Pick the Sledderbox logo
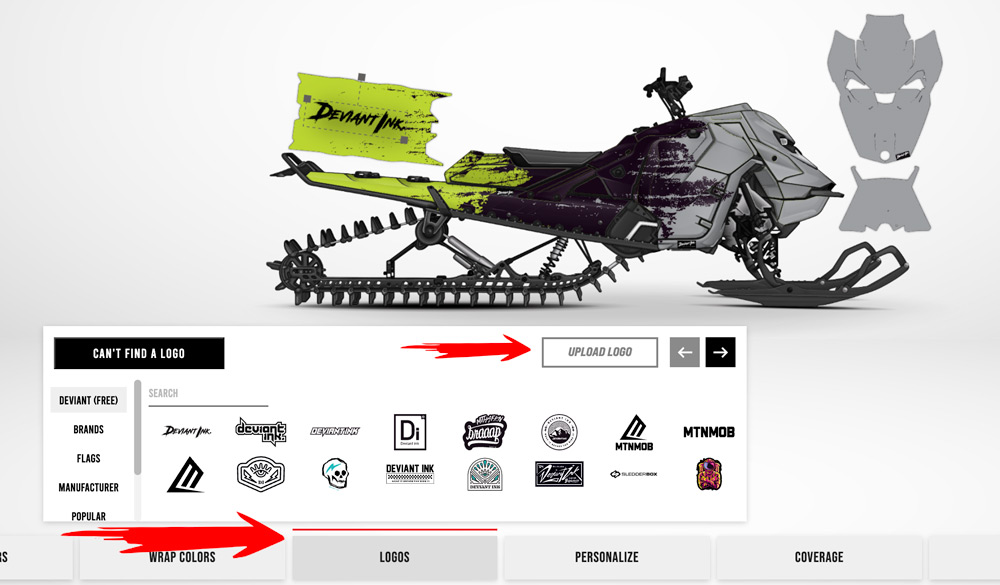The width and height of the screenshot is (1000, 585). coord(634,474)
